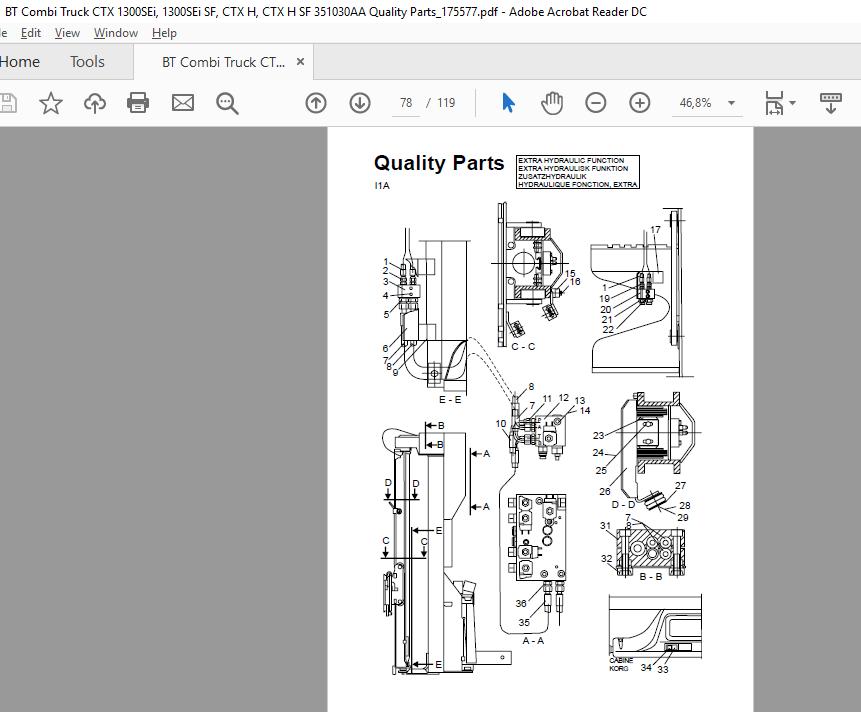Click the B - B section label
Screen dimensions: 861x712
click(651, 577)
